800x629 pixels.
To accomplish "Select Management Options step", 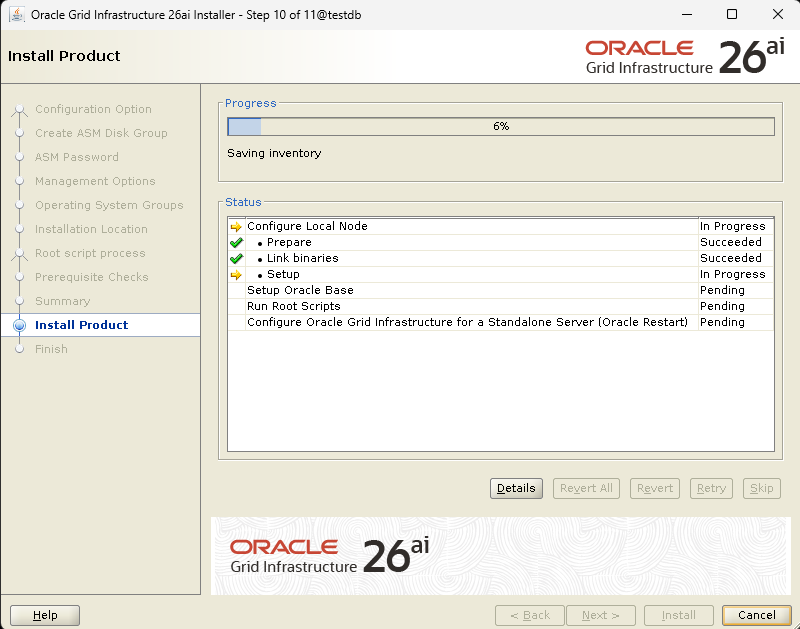I will [x=95, y=181].
